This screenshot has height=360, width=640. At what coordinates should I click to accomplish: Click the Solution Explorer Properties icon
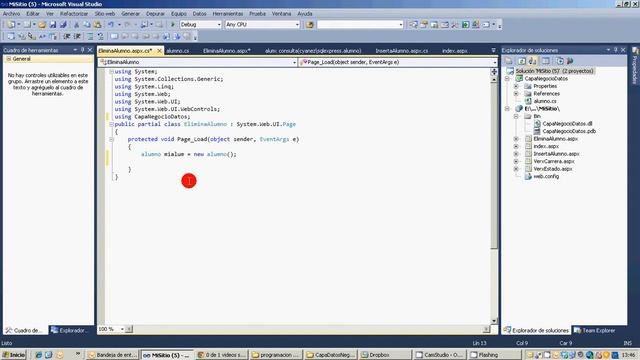pos(509,61)
